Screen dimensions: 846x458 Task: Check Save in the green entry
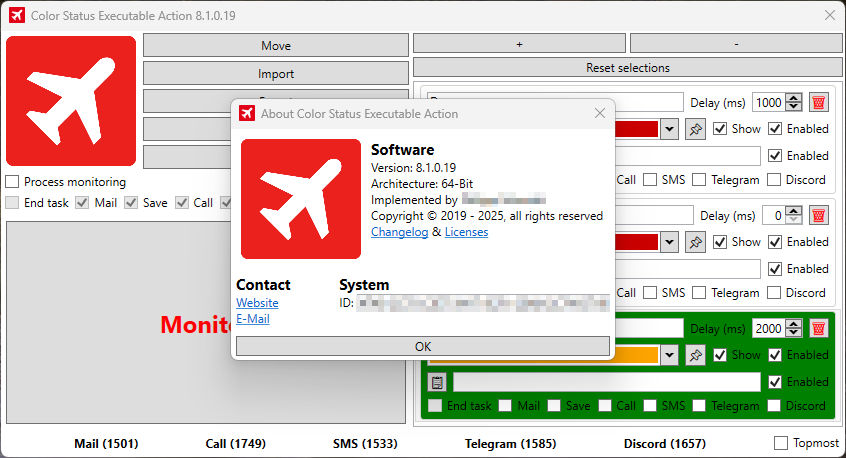554,406
